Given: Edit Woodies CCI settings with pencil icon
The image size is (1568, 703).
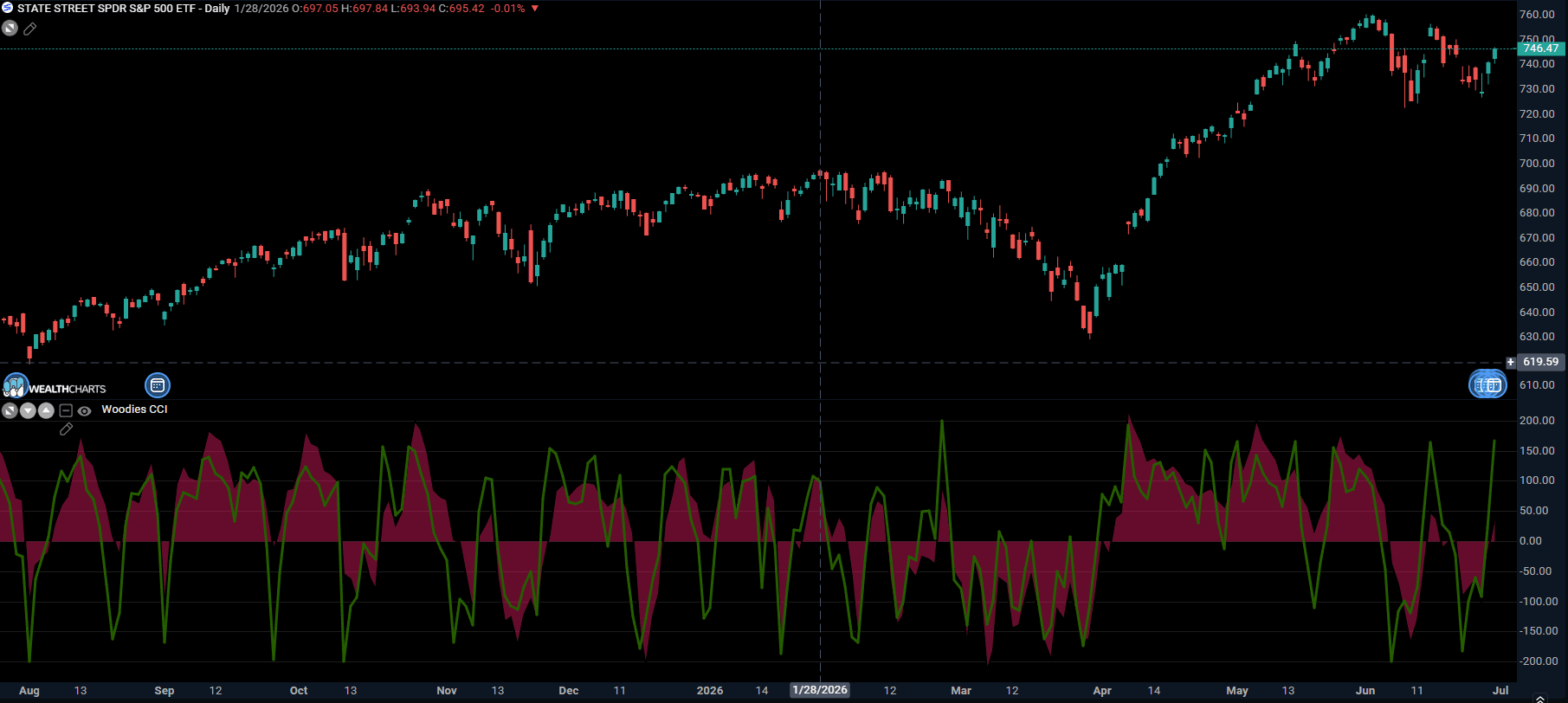Looking at the screenshot, I should pyautogui.click(x=66, y=429).
